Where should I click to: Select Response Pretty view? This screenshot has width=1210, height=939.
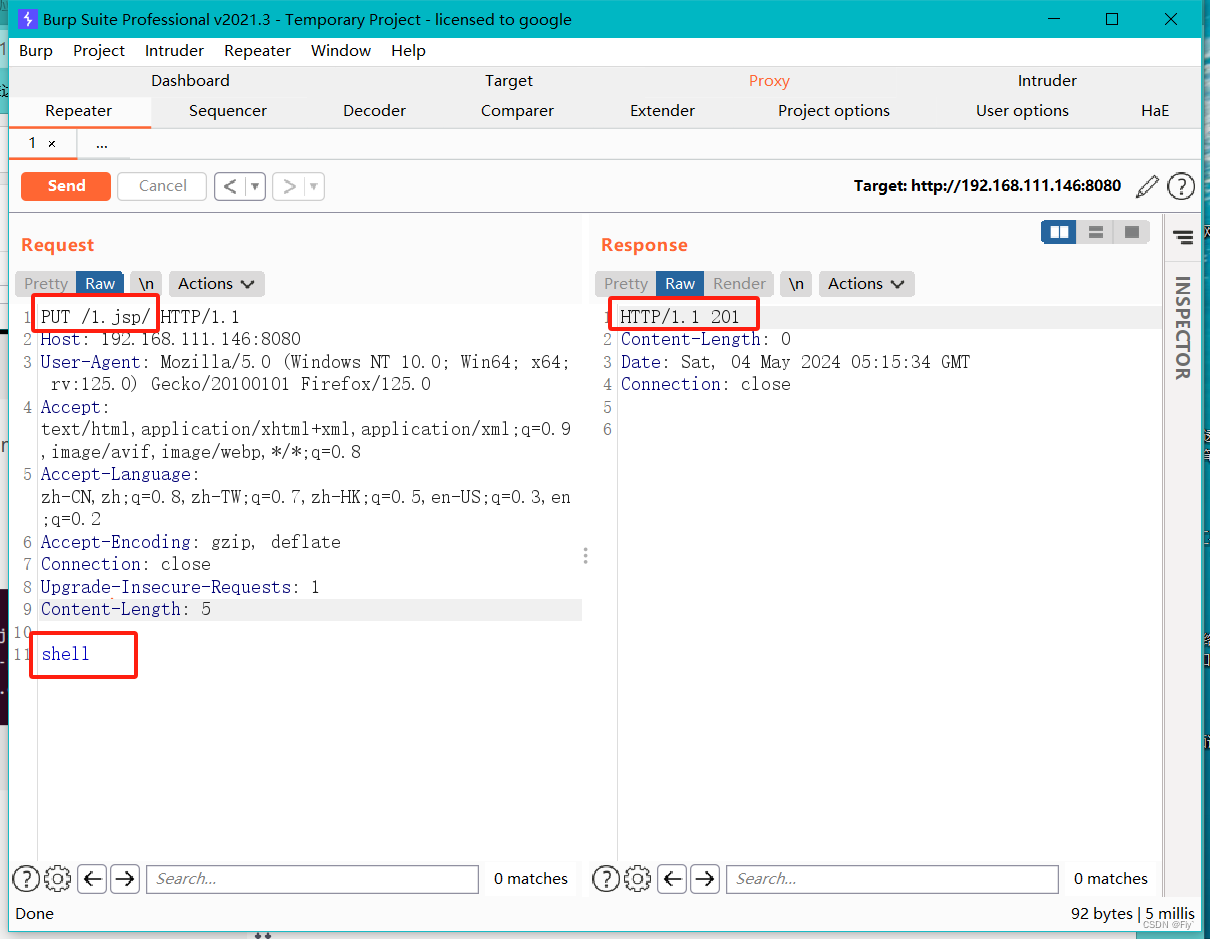click(626, 284)
